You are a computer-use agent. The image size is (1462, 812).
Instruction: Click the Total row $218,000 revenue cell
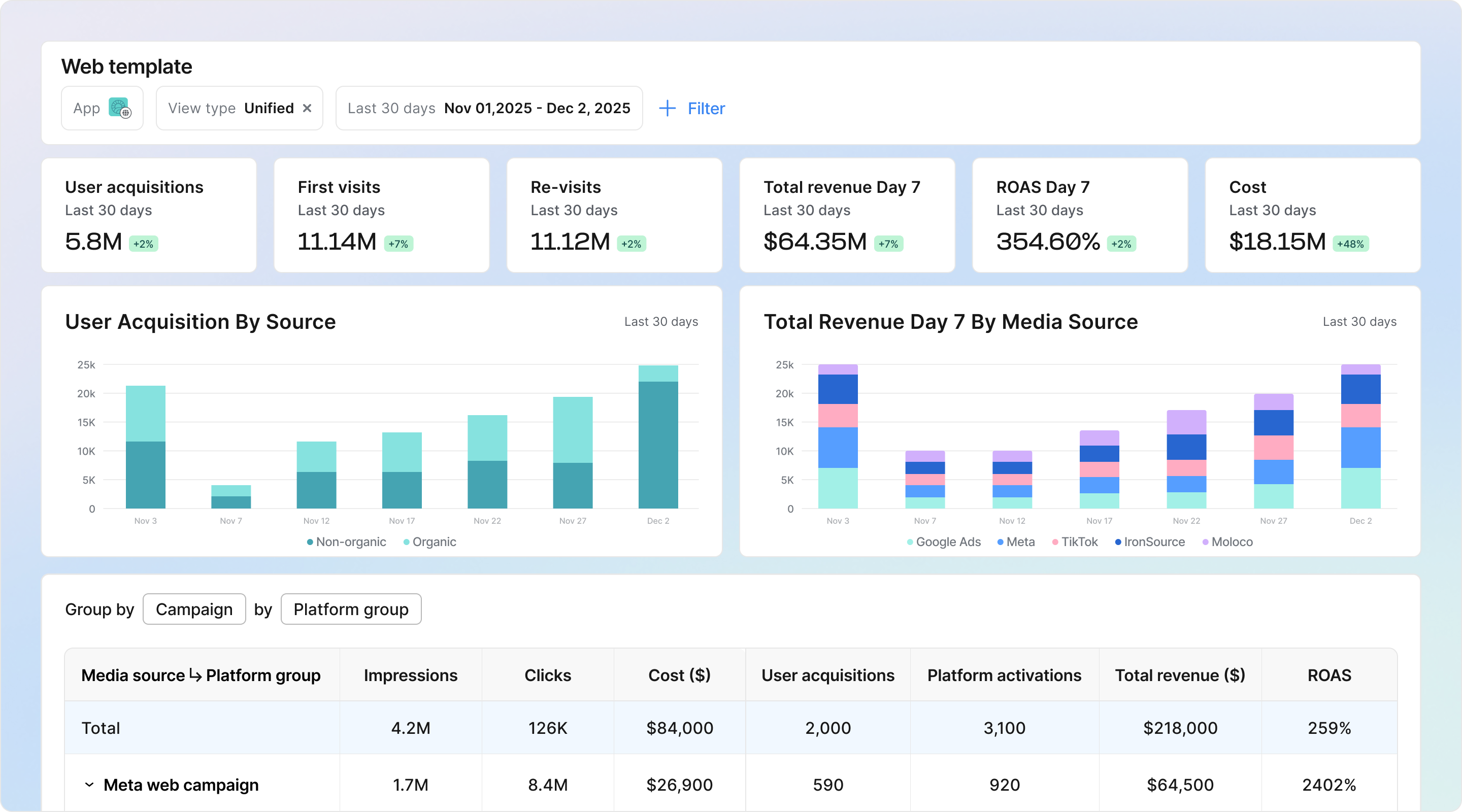pos(1180,728)
